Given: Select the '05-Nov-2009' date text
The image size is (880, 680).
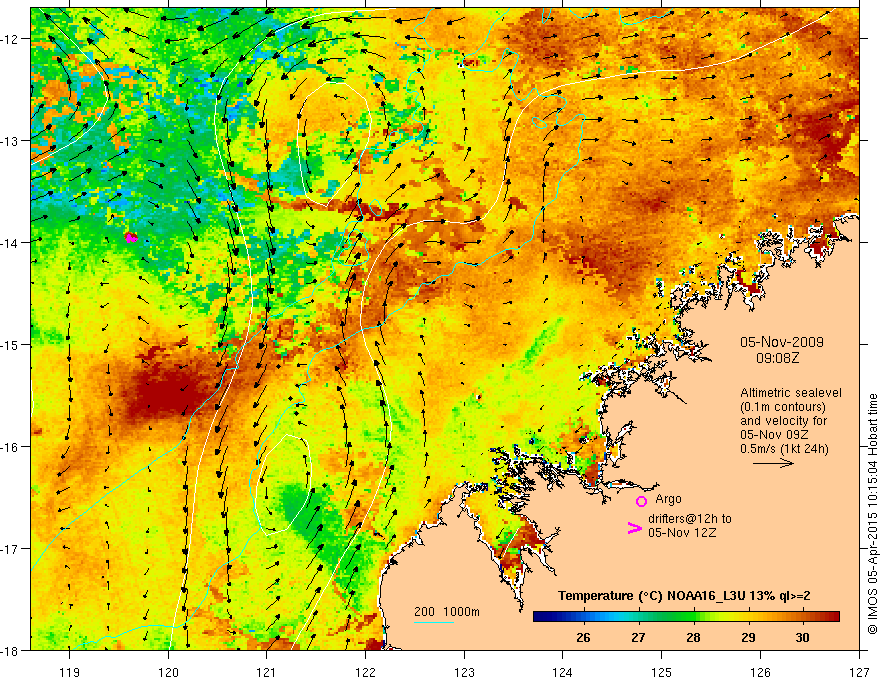Looking at the screenshot, I should point(782,342).
